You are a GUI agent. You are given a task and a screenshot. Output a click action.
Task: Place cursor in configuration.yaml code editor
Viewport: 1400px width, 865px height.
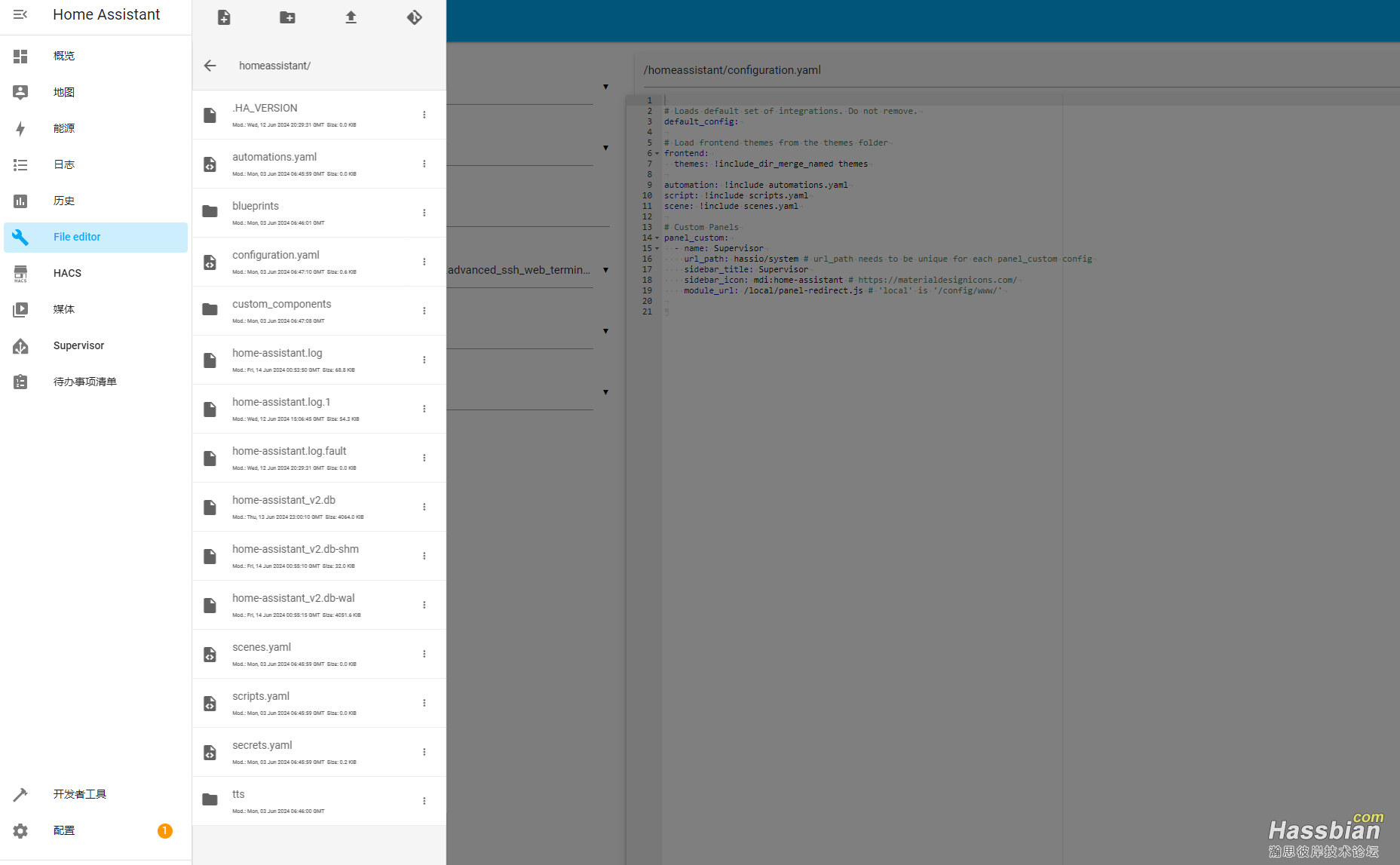(x=1030, y=480)
